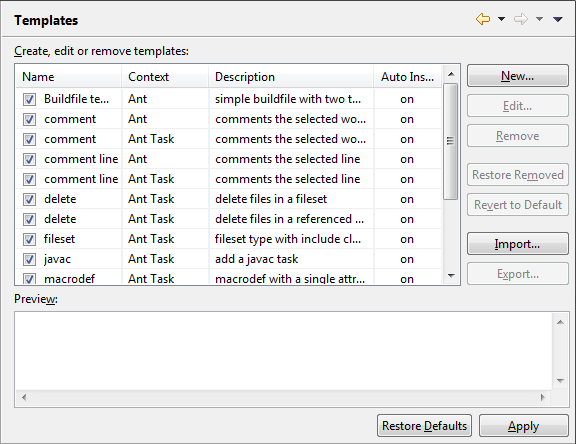
Task: Click the Edit... button
Action: tap(518, 106)
